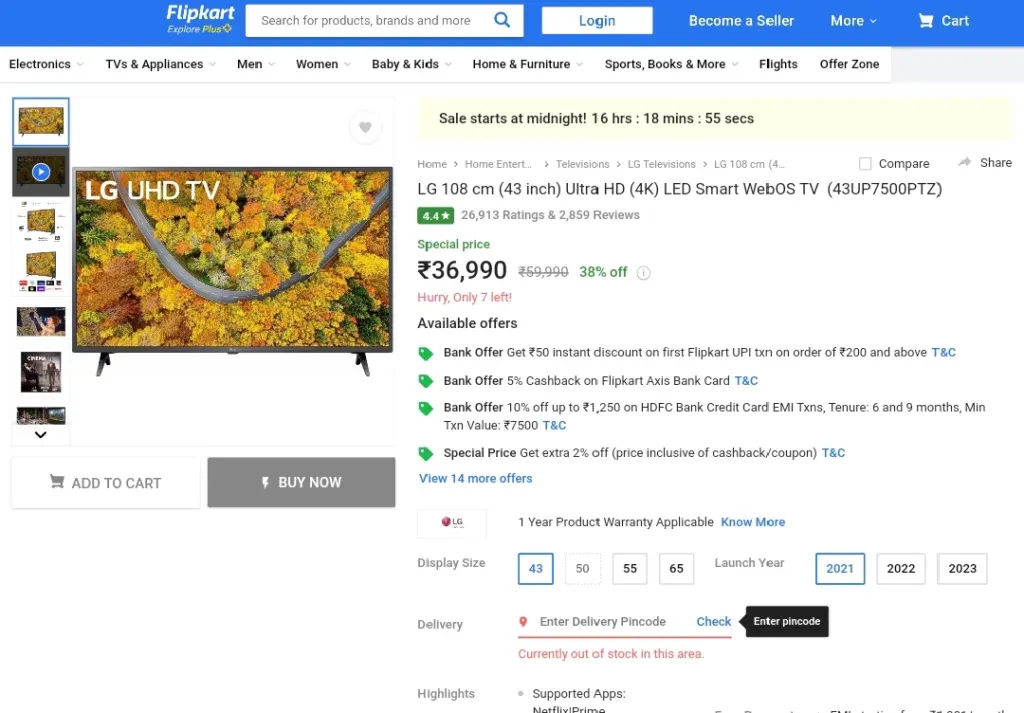Click the Share arrow icon
Viewport: 1024px width, 713px height.
point(965,162)
